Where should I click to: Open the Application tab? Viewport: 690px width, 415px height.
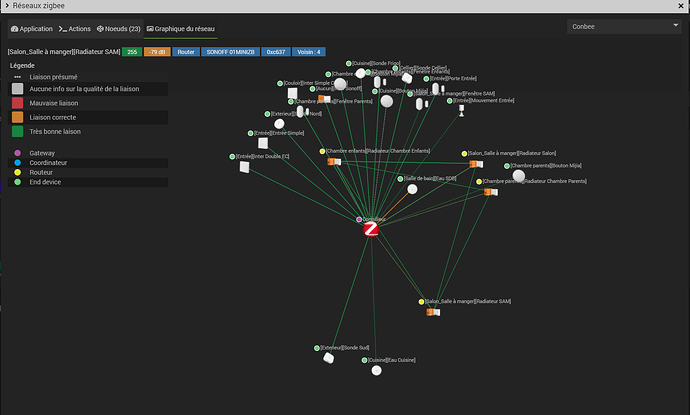tap(32, 29)
